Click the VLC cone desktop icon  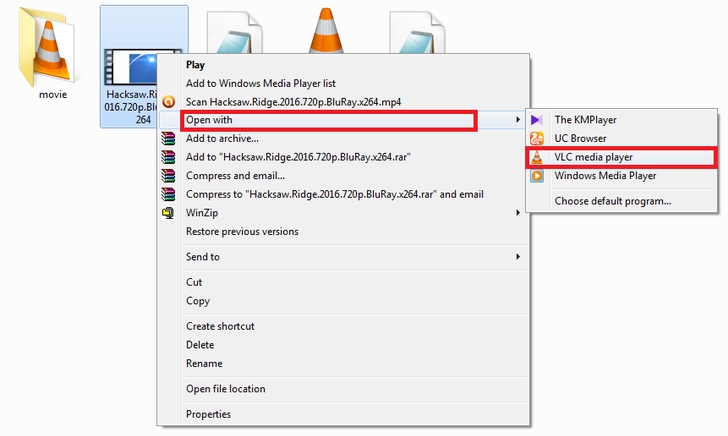tap(326, 30)
